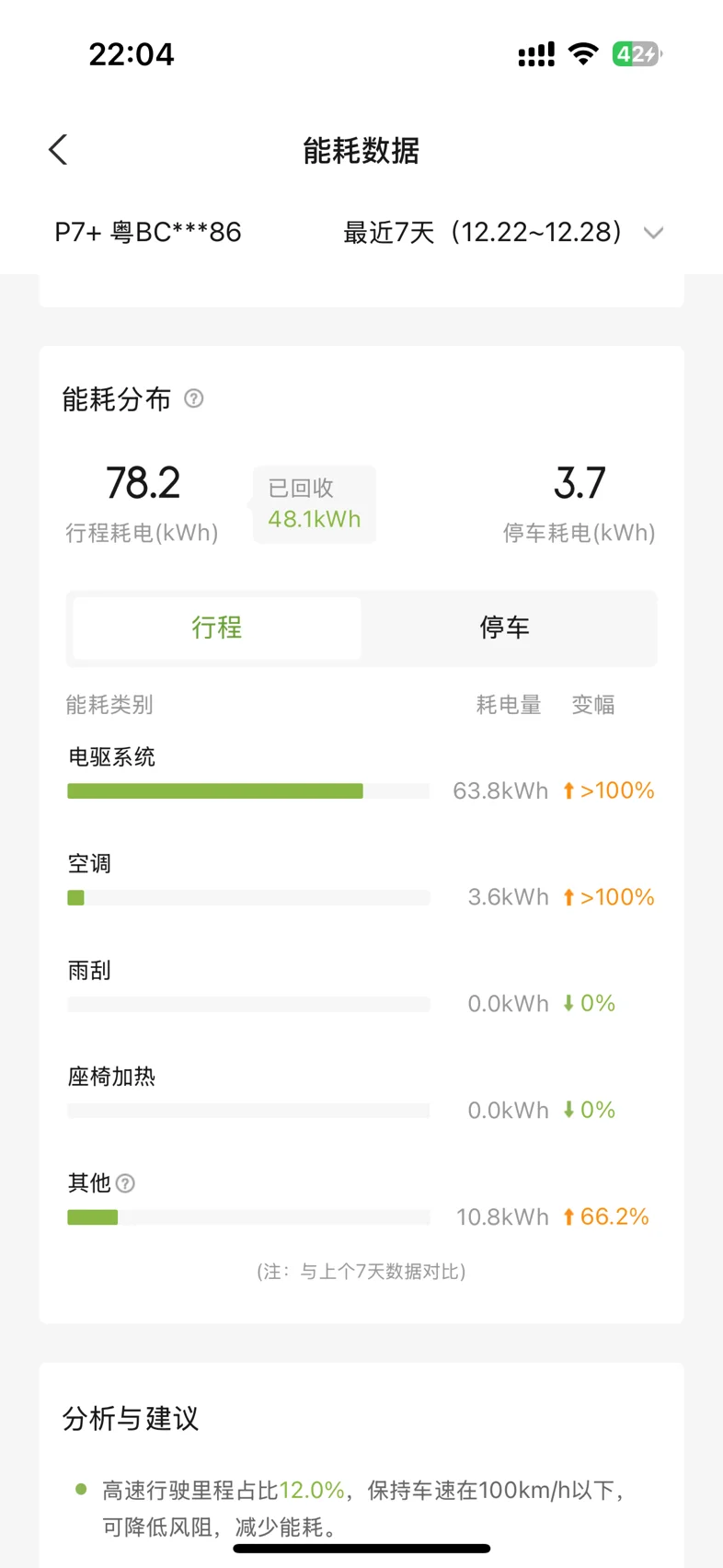The width and height of the screenshot is (723, 1568).
Task: Tap the cellular signal bars icon
Action: [x=536, y=54]
